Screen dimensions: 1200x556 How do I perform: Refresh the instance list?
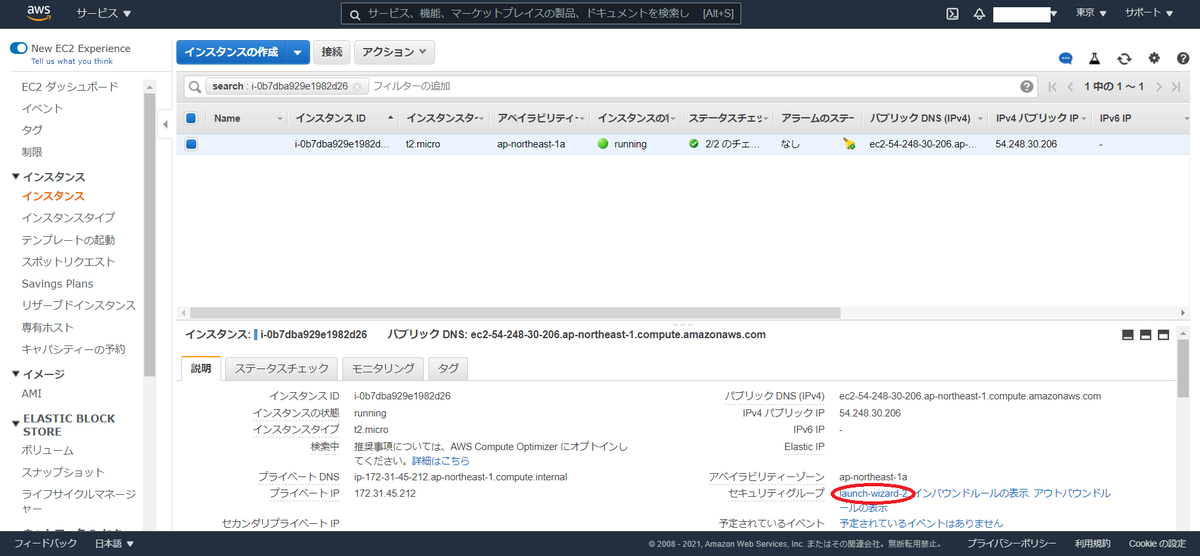coord(1124,59)
